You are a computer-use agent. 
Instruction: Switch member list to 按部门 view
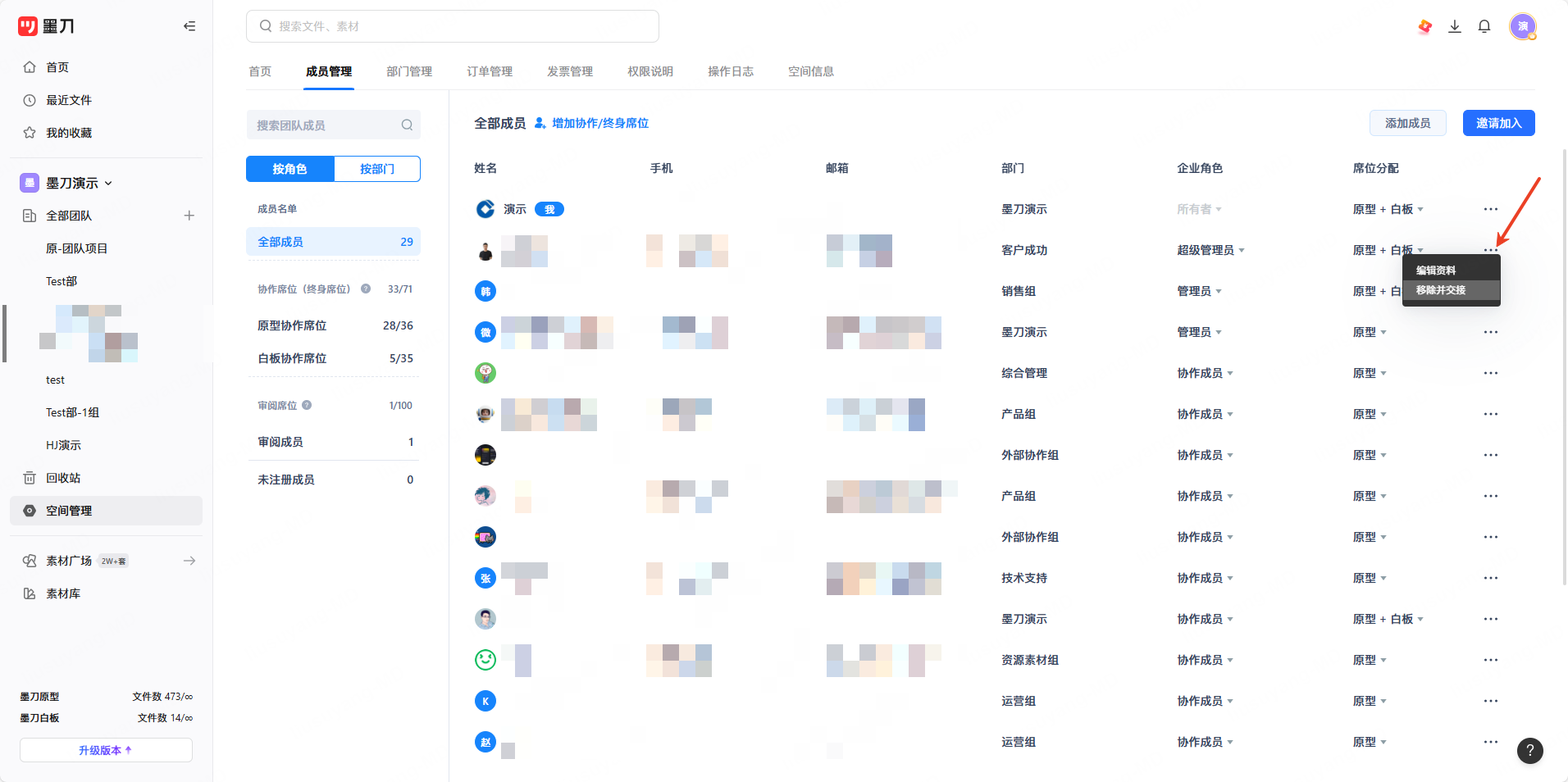377,169
